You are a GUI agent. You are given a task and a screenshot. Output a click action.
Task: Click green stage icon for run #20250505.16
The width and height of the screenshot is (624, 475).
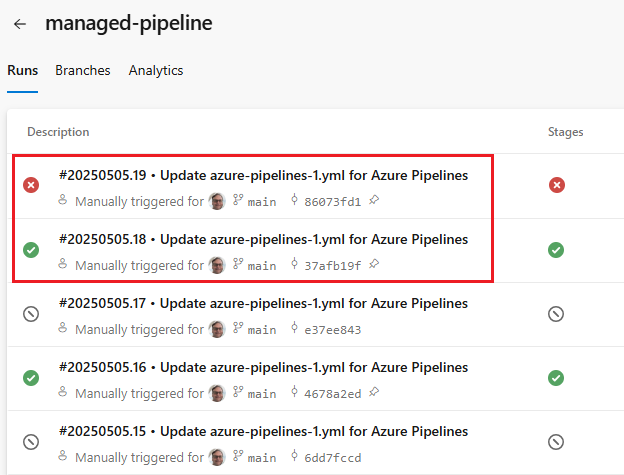coord(557,377)
